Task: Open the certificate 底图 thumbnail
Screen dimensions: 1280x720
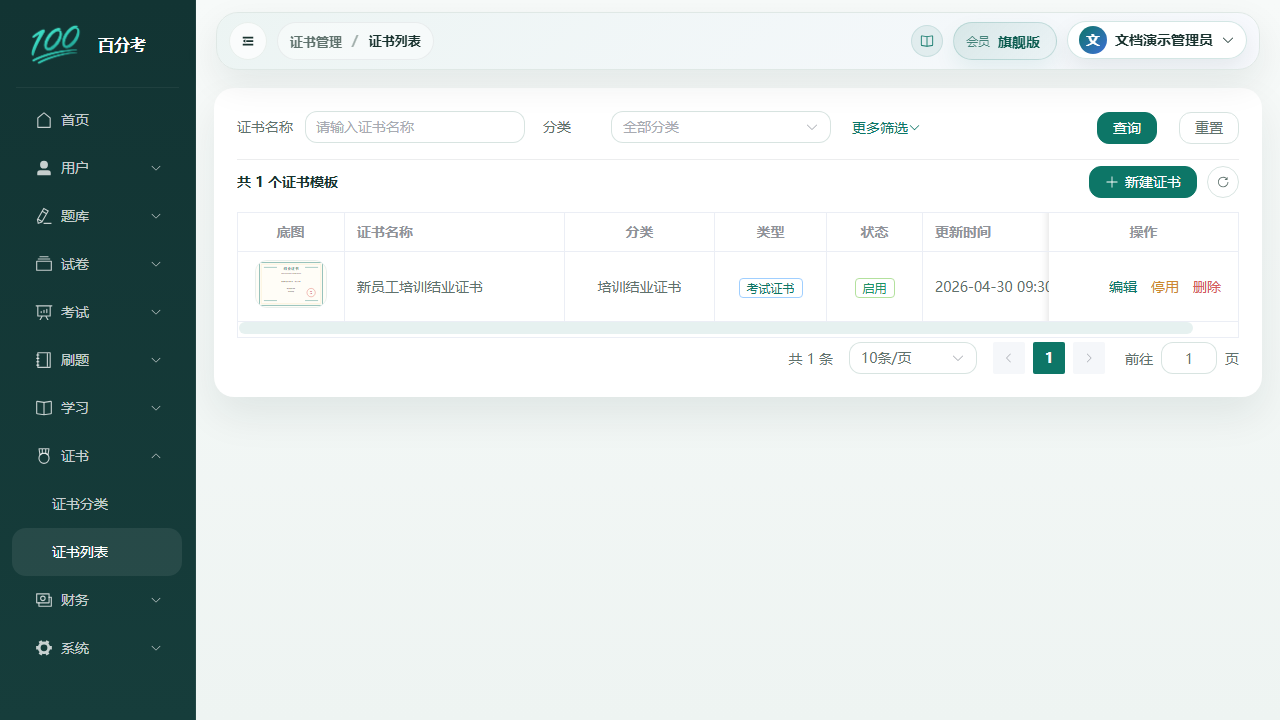Action: (x=290, y=284)
